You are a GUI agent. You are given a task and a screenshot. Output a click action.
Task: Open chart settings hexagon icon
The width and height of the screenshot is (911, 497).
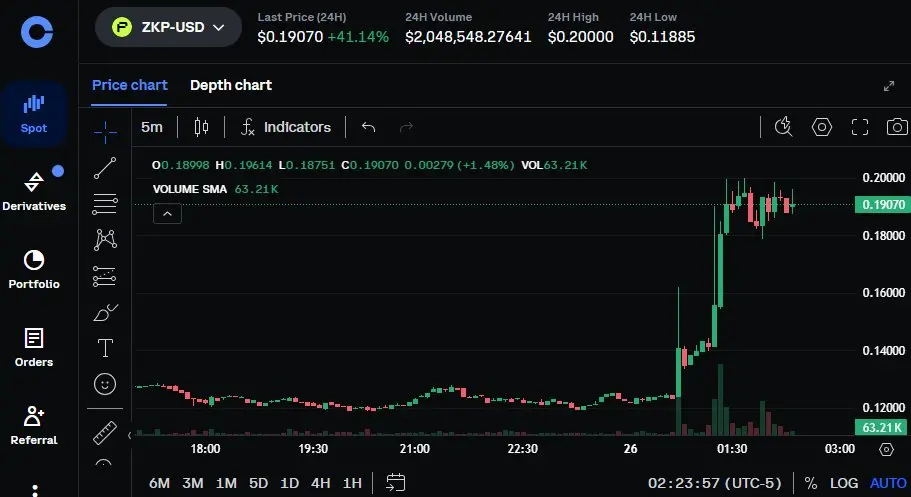(x=822, y=127)
